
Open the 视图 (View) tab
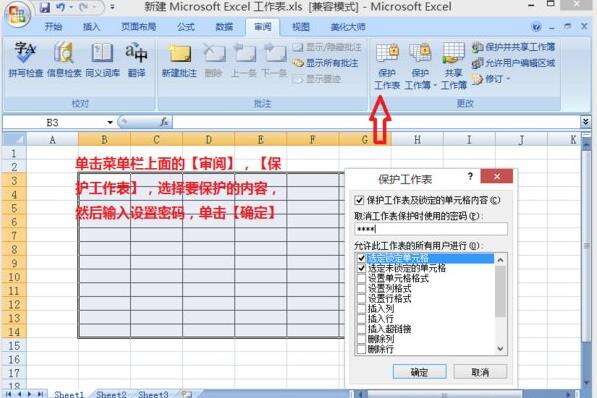coord(300,27)
